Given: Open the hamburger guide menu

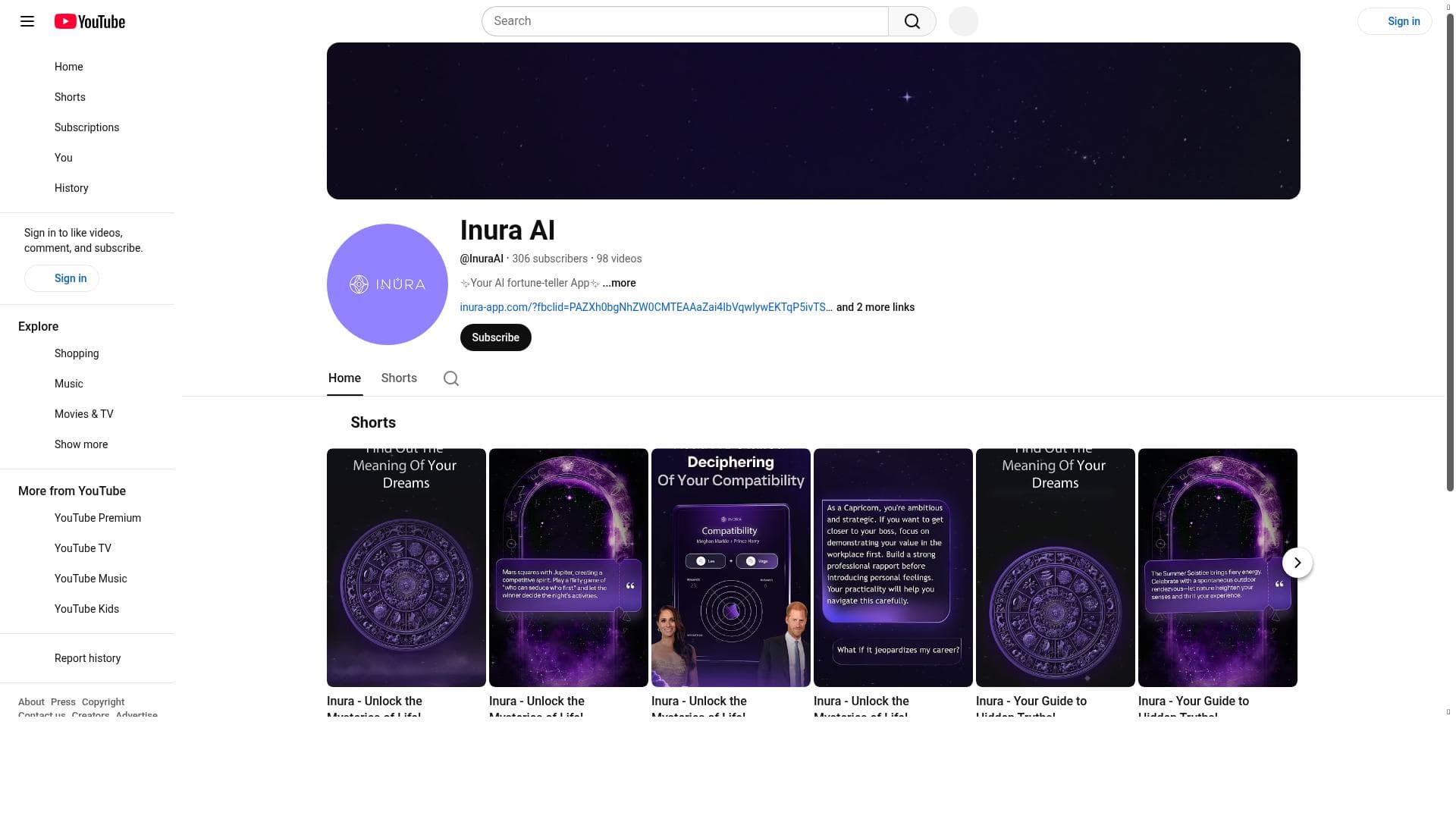Looking at the screenshot, I should [x=27, y=21].
